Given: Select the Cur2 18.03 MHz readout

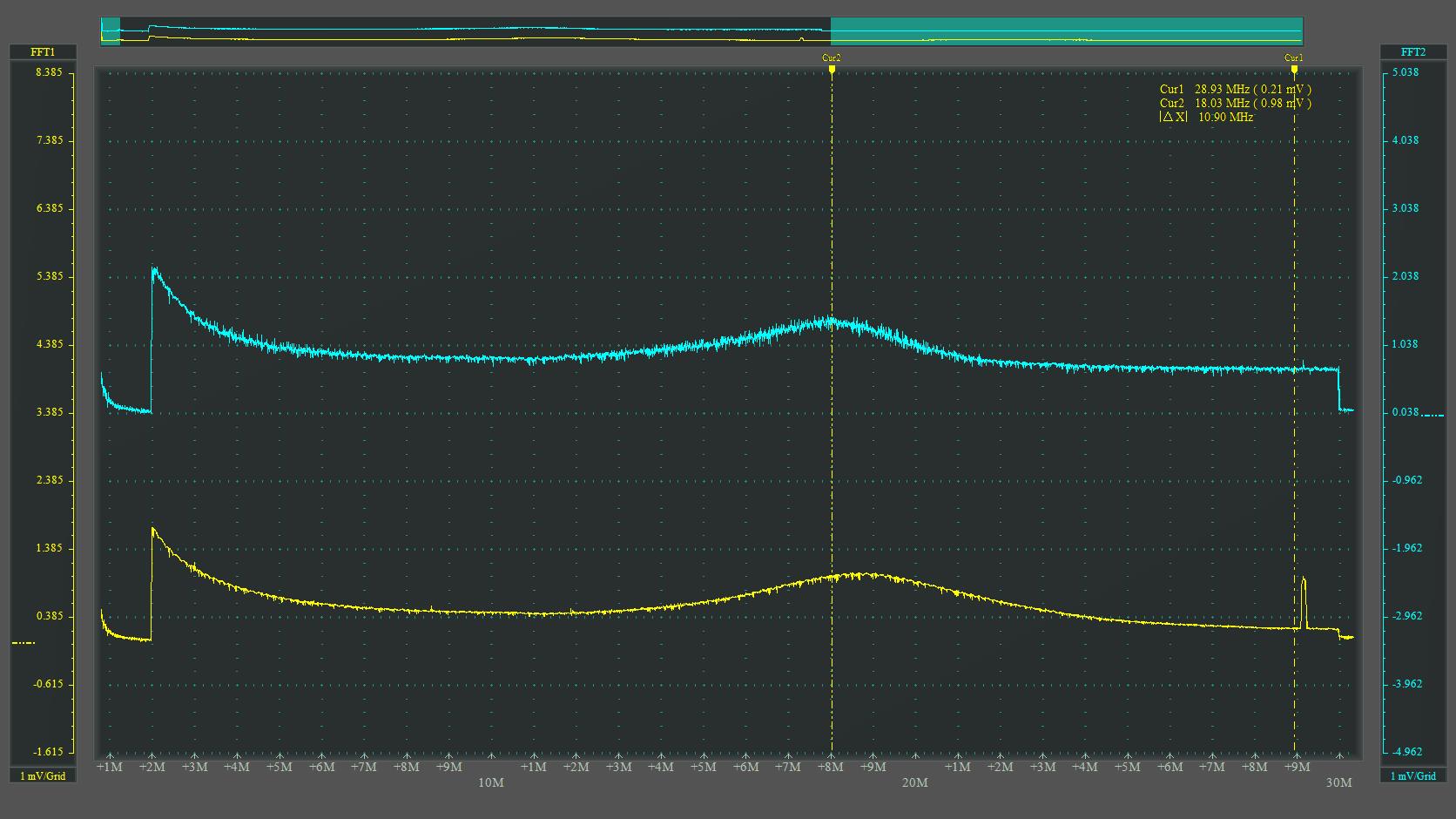Looking at the screenshot, I should click(x=1235, y=103).
